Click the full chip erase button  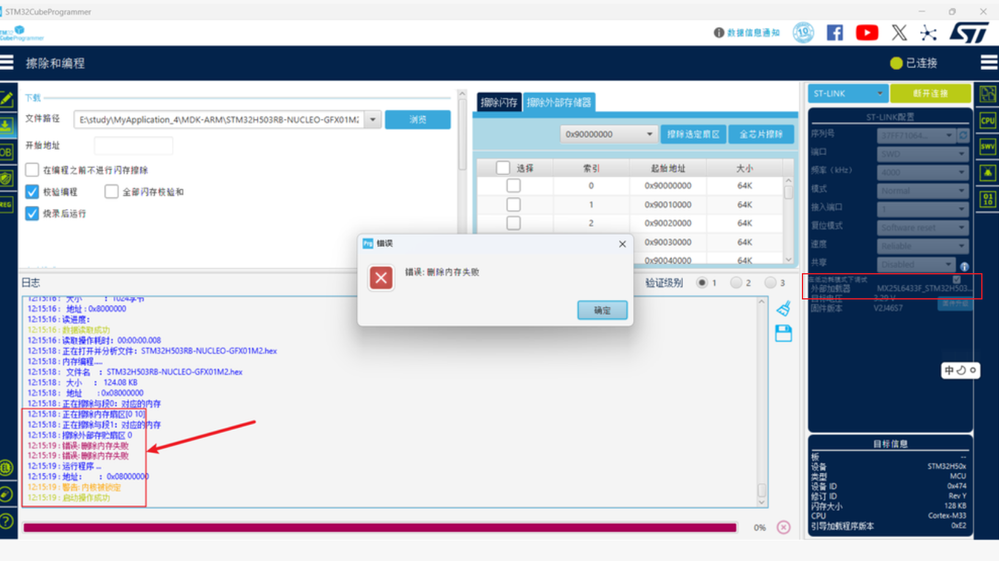[761, 134]
